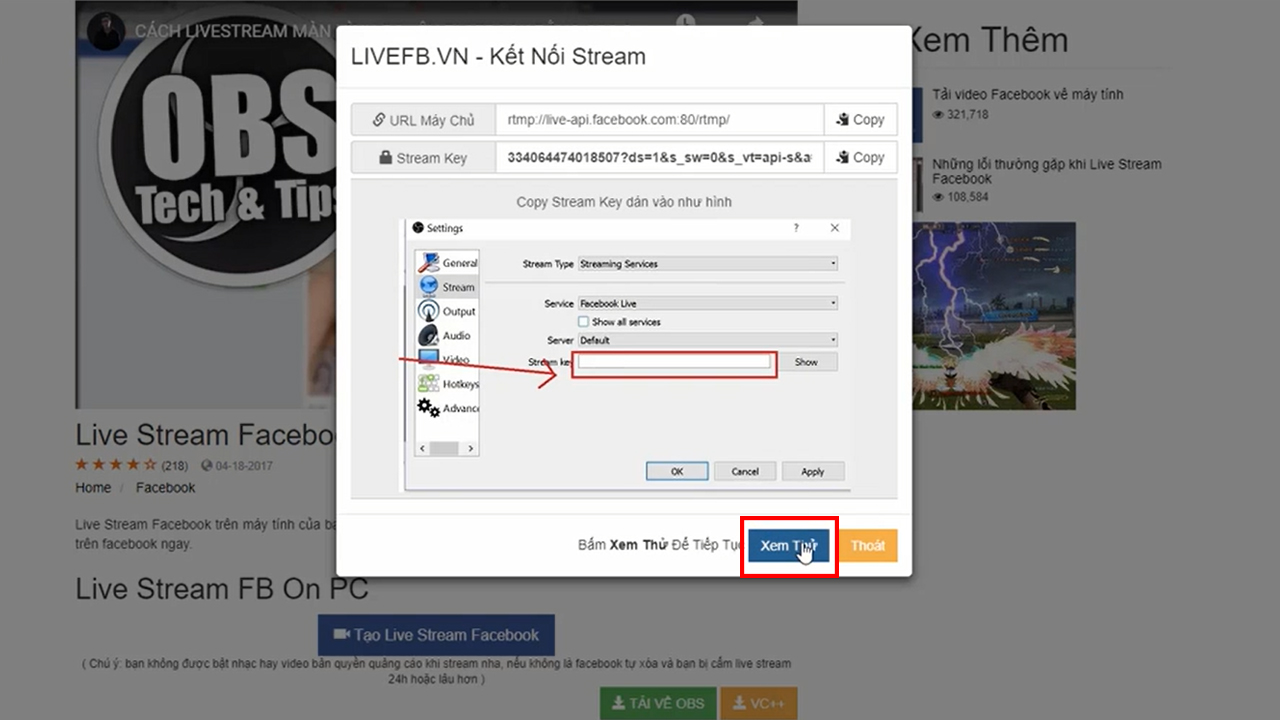Expand the Stream Type dropdown
1280x720 pixels.
707,264
